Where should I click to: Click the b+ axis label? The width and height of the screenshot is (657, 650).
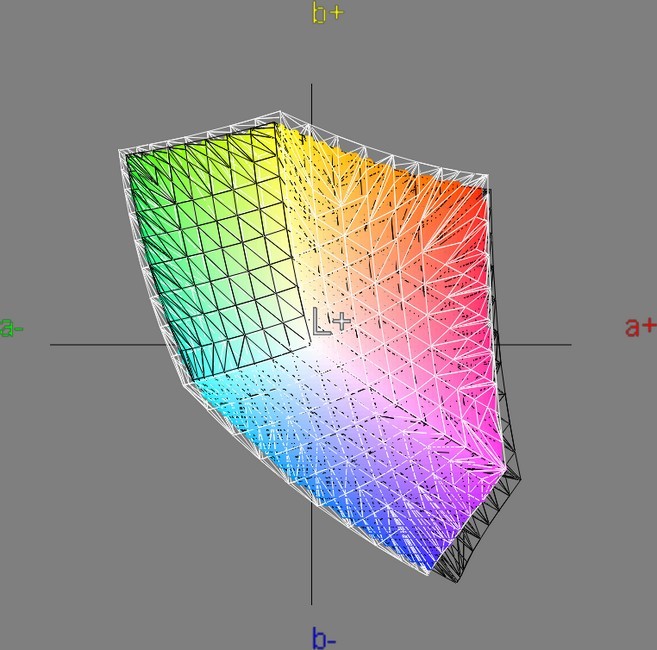point(328,13)
